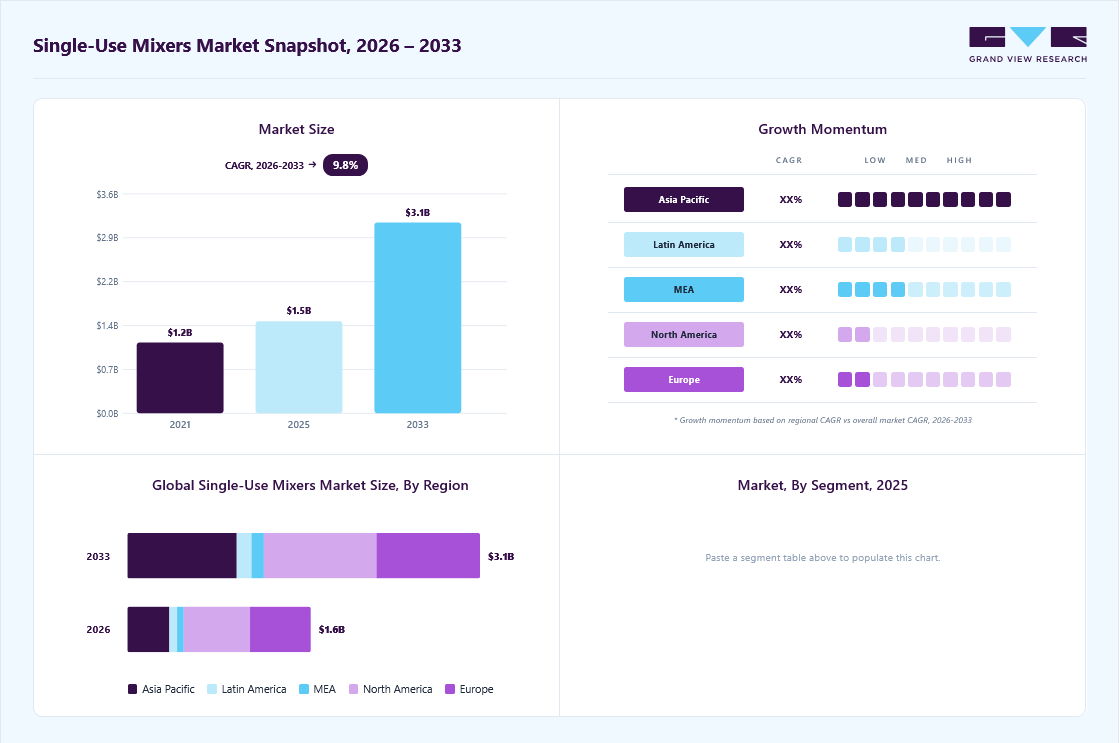1120x743 pixels.
Task: Click the XX% CAGR value for North America
Action: (x=791, y=335)
